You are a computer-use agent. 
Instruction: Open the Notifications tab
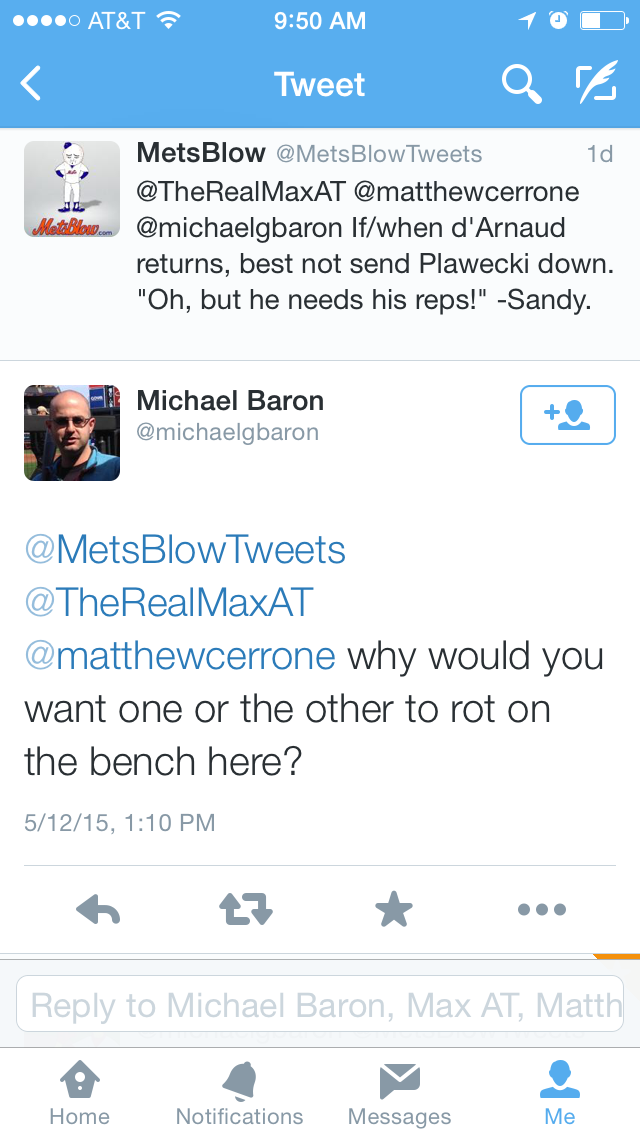239,1094
